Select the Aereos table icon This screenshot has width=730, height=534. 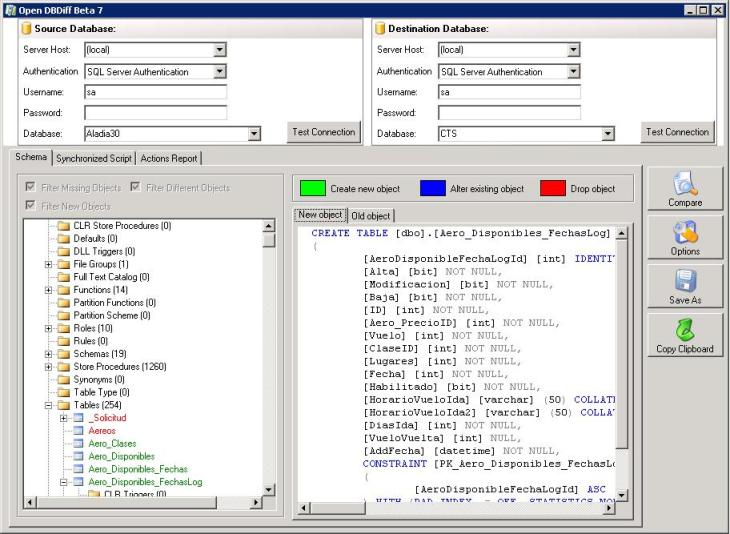coord(78,431)
